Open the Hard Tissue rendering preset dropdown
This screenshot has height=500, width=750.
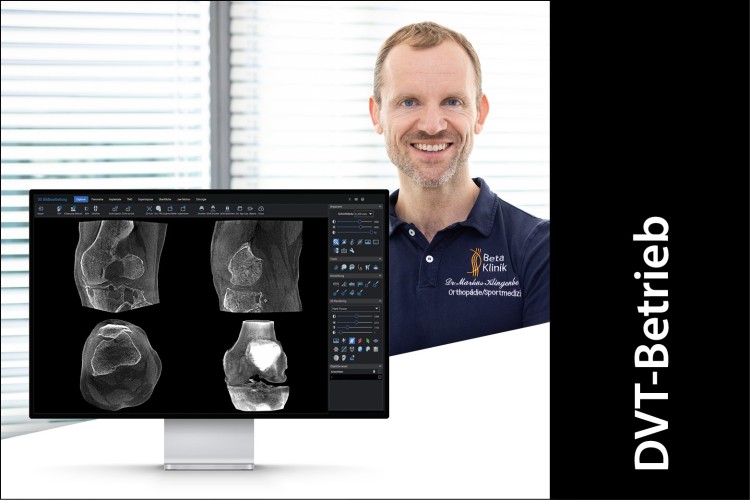pyautogui.click(x=355, y=309)
